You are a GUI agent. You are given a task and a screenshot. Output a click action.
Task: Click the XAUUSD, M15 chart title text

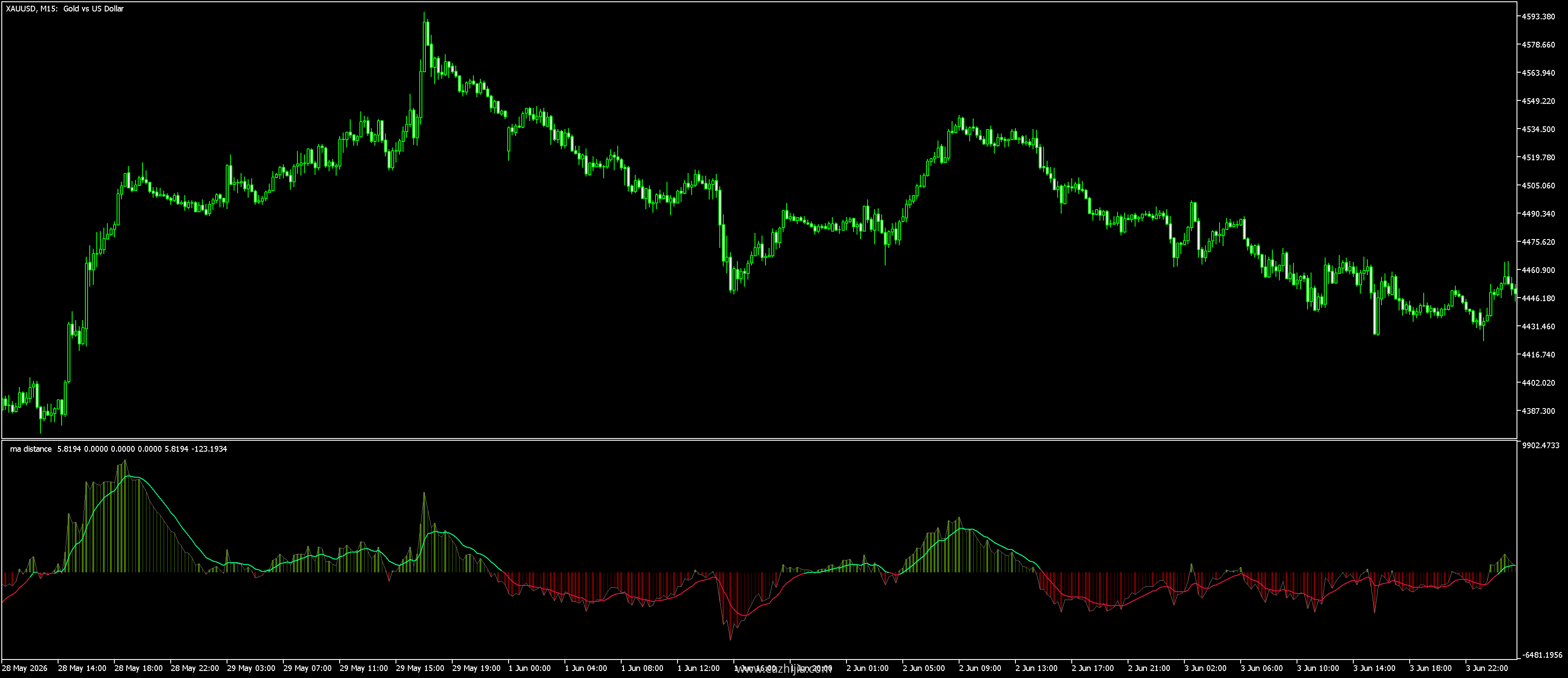click(x=65, y=9)
